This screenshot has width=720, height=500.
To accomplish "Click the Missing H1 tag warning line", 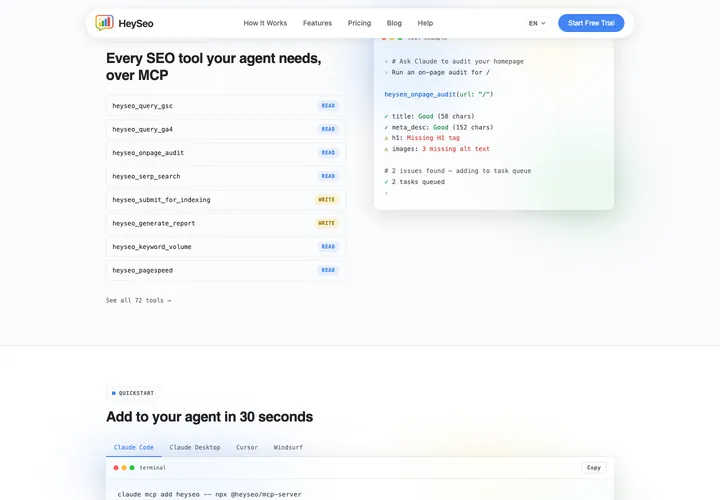I will pyautogui.click(x=422, y=138).
